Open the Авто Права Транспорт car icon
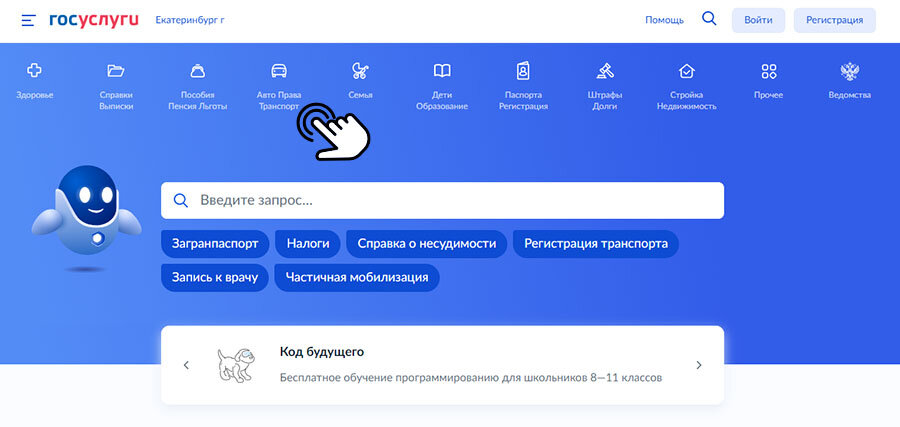The height and width of the screenshot is (427, 900). 279,71
